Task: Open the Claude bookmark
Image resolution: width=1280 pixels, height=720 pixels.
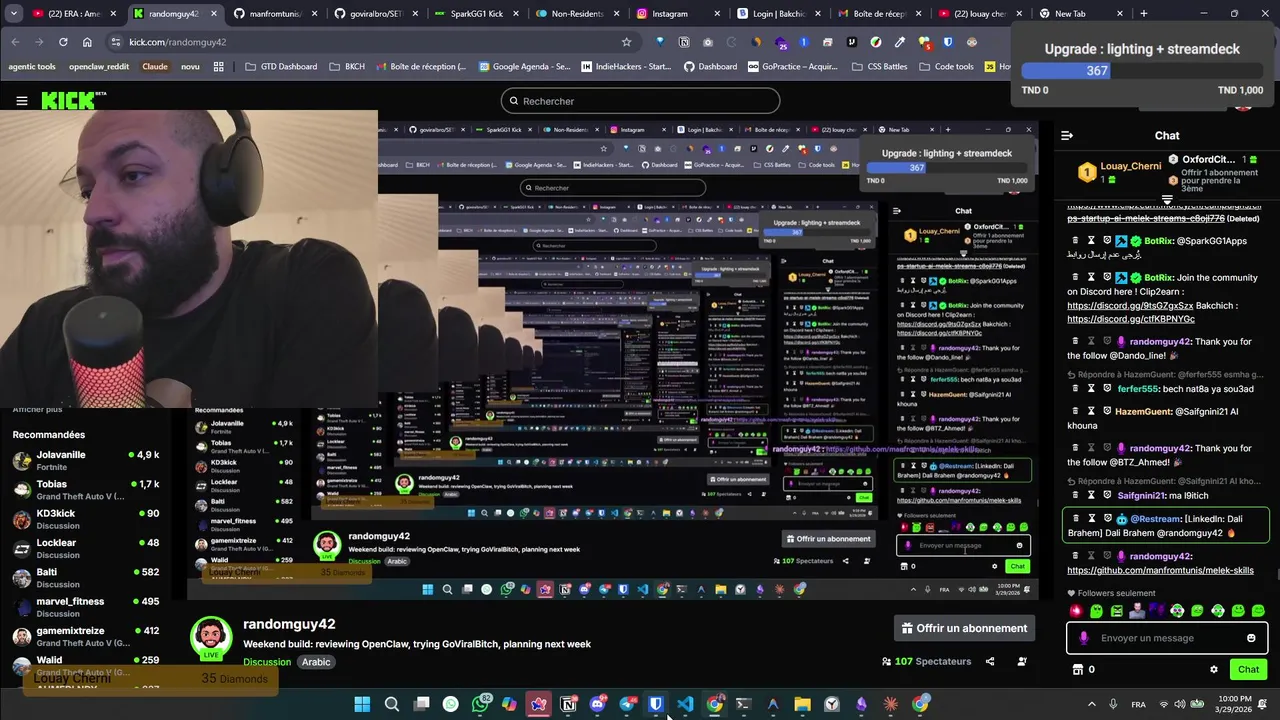Action: click(x=155, y=67)
